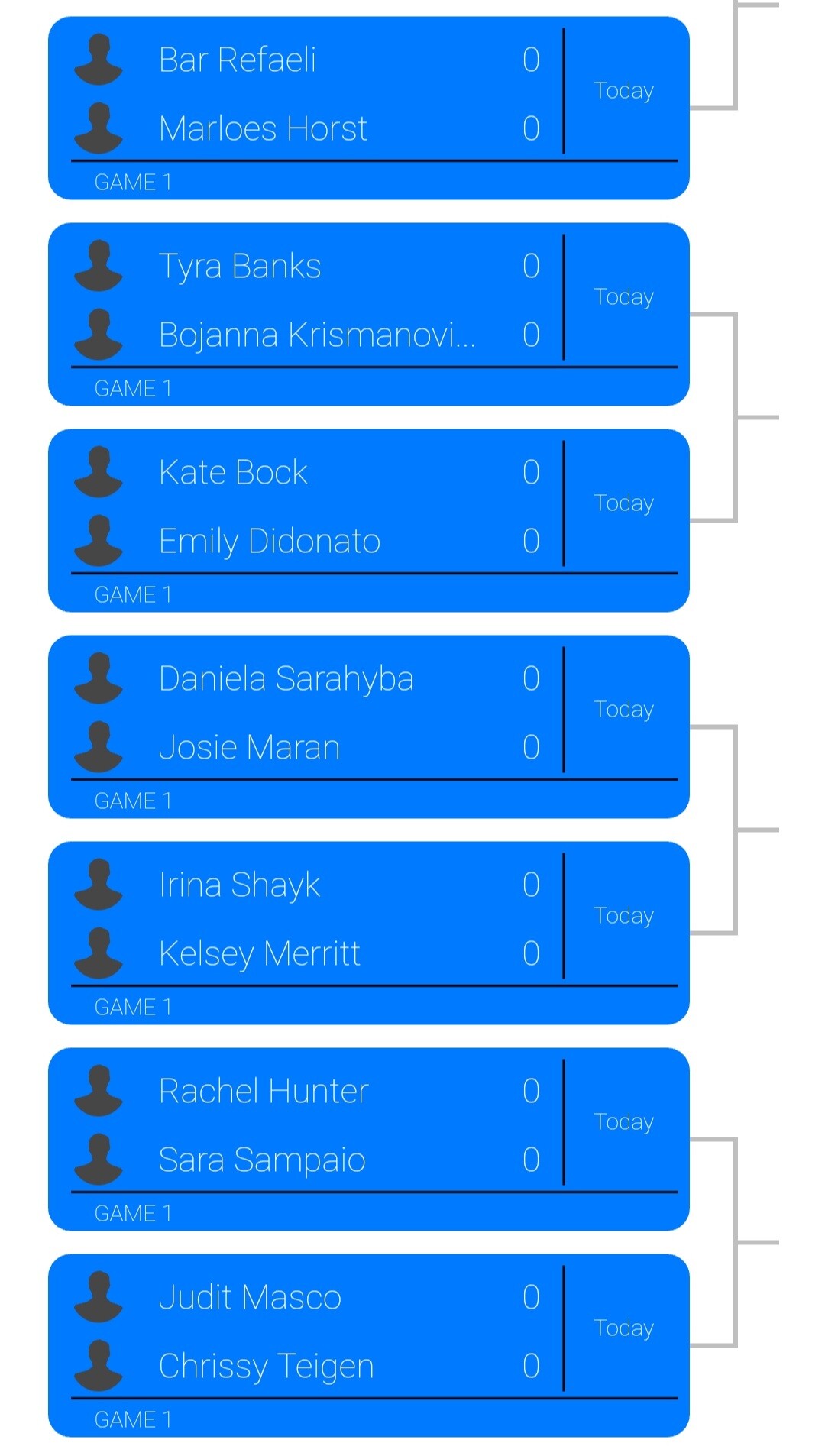Tap Daniela Sarahyba's profile avatar
The height and width of the screenshot is (1456, 825).
99,678
